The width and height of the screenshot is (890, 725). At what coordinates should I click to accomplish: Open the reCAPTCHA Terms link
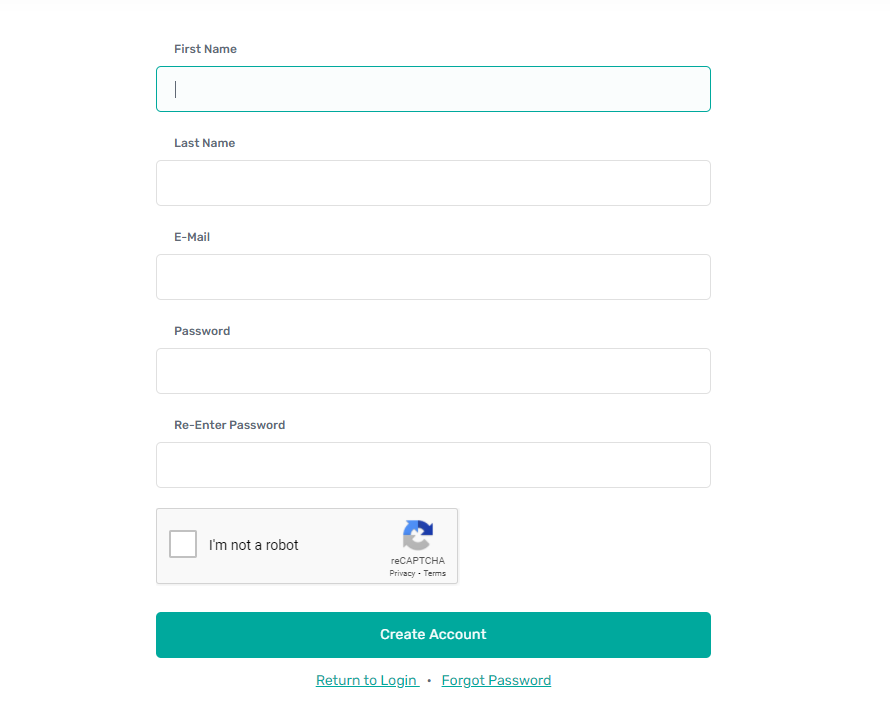pos(435,573)
